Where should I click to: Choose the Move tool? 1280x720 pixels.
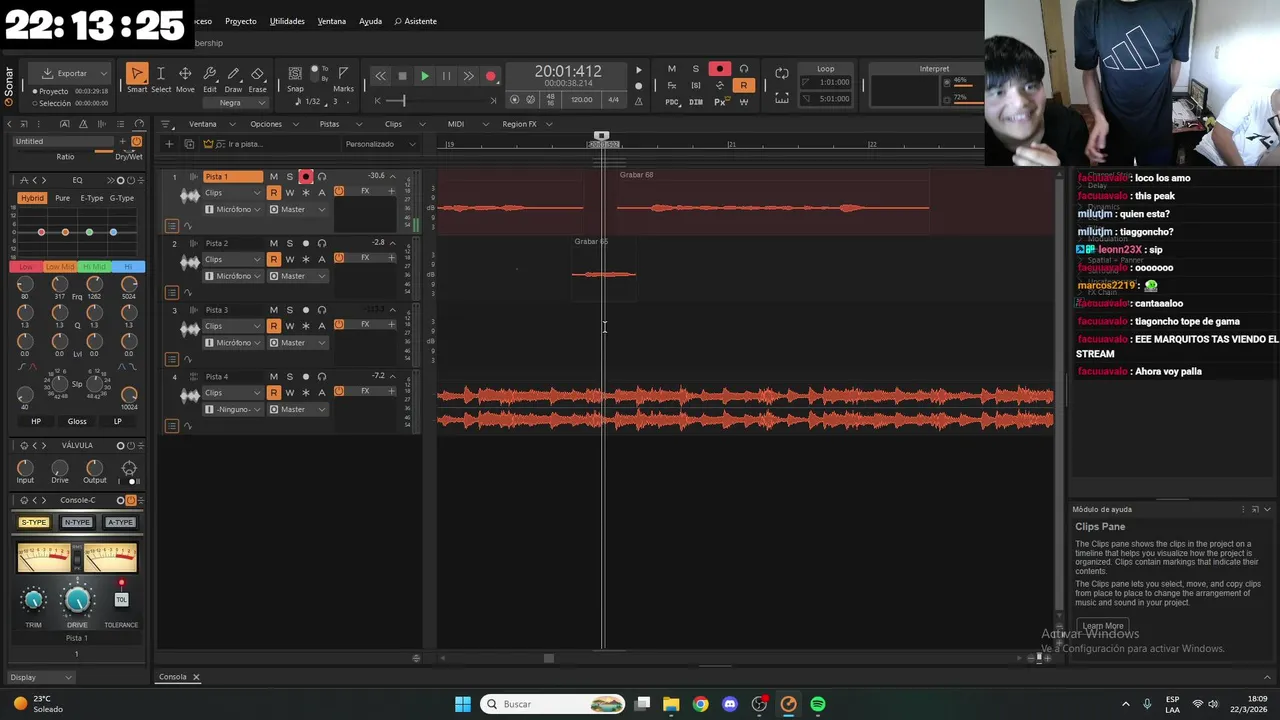click(x=185, y=74)
